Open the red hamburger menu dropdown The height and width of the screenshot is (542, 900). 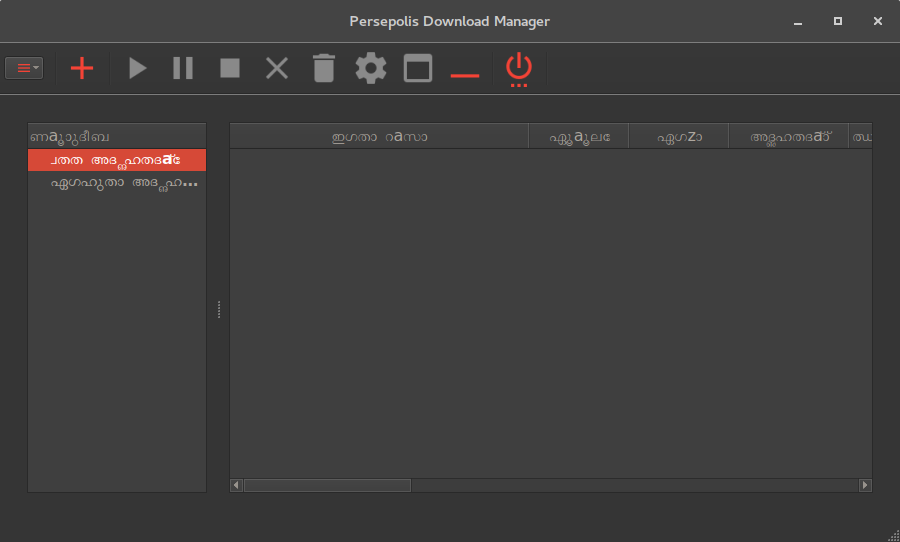click(24, 68)
